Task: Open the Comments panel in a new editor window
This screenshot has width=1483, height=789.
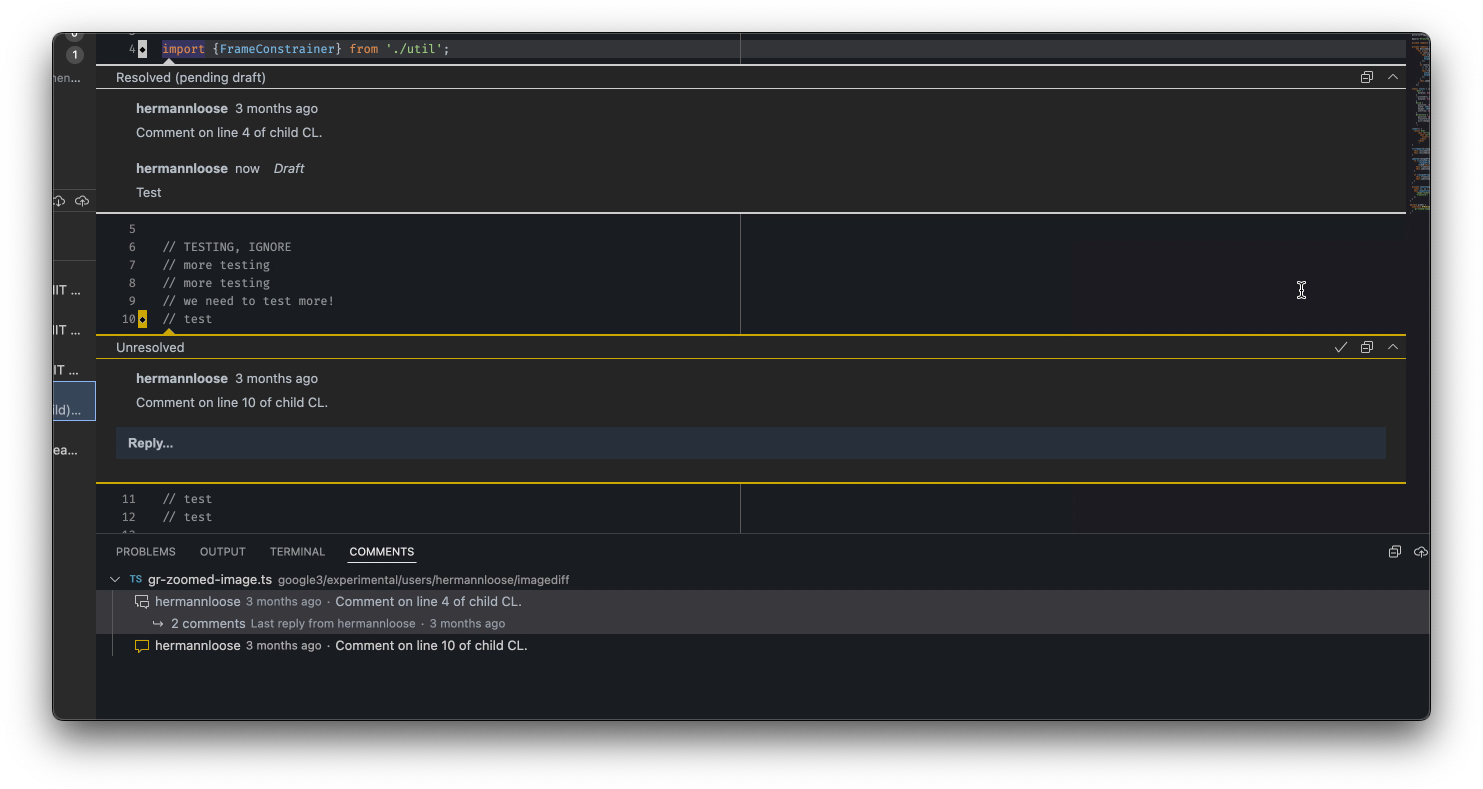Action: coord(1394,551)
